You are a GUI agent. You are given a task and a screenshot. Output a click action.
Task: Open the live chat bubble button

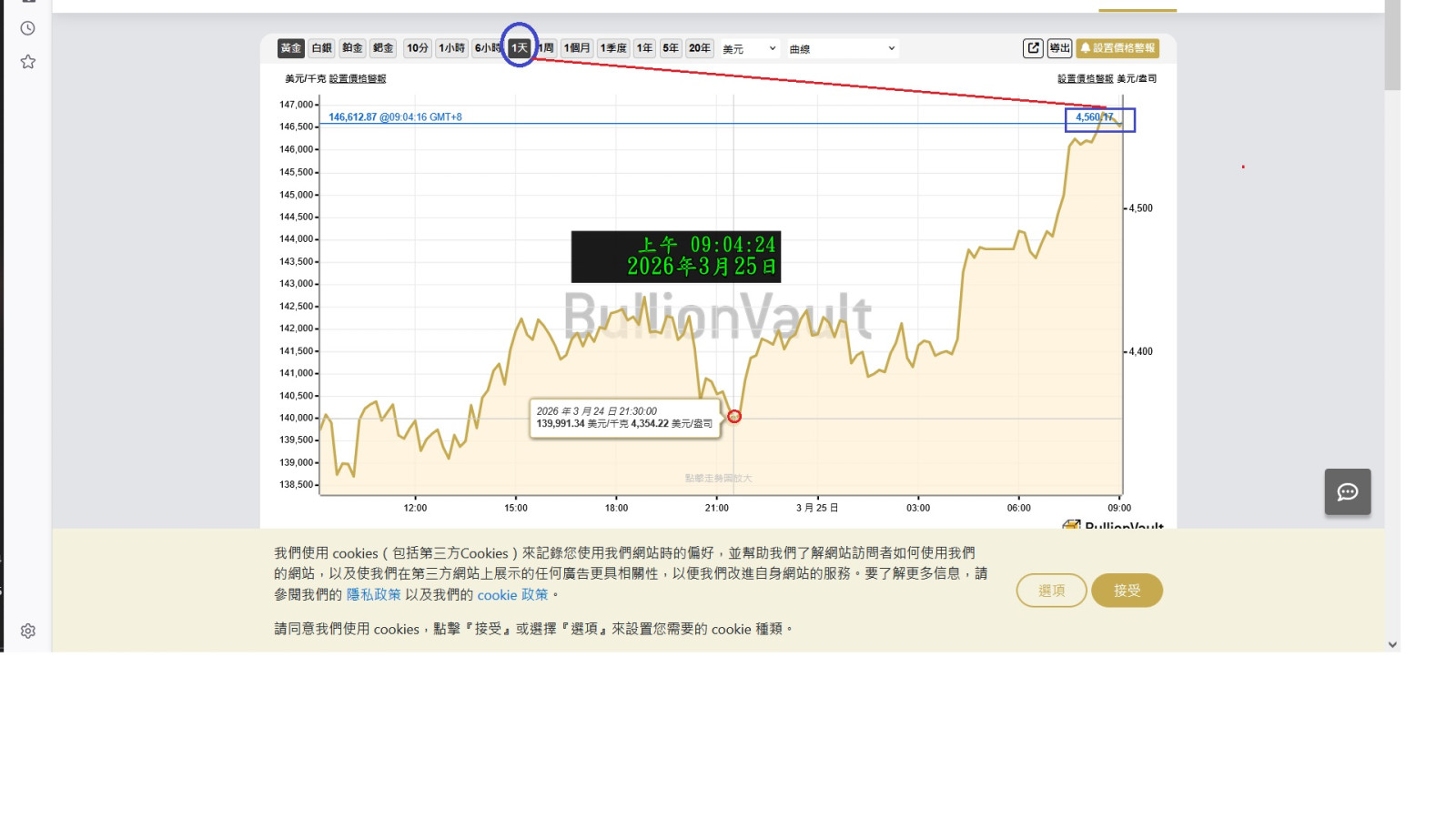tap(1348, 492)
